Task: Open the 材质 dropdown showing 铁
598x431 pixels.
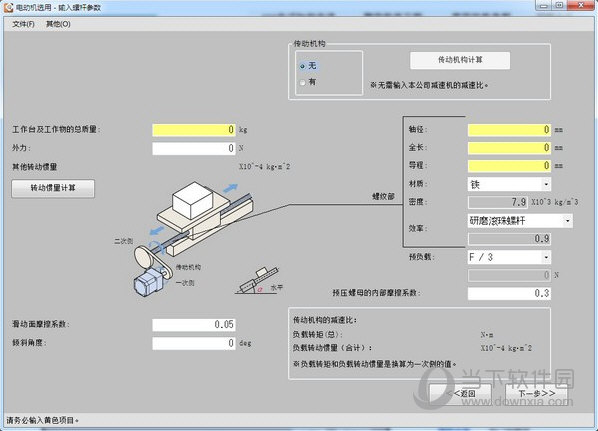Action: point(509,184)
